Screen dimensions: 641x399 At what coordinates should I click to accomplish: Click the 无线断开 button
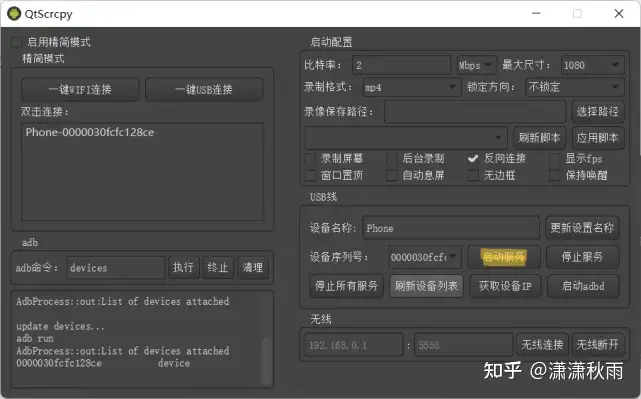coord(597,345)
